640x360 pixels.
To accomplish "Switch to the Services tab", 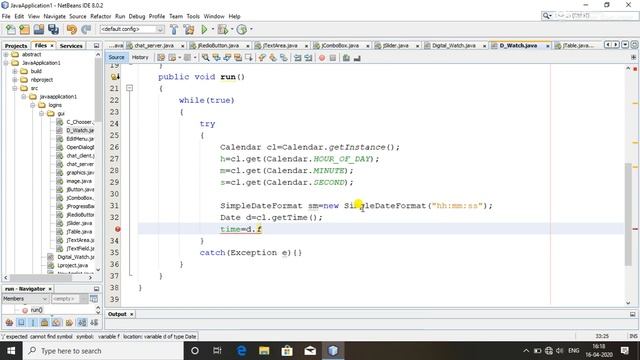I will (71, 46).
